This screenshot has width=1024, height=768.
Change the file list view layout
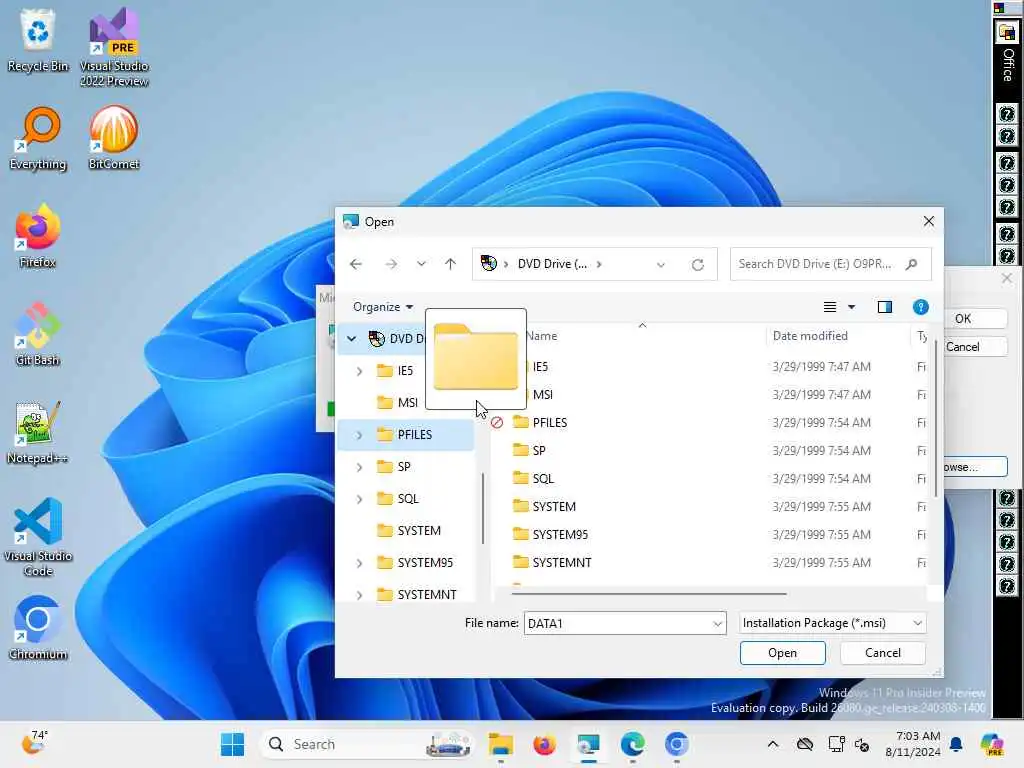(830, 307)
